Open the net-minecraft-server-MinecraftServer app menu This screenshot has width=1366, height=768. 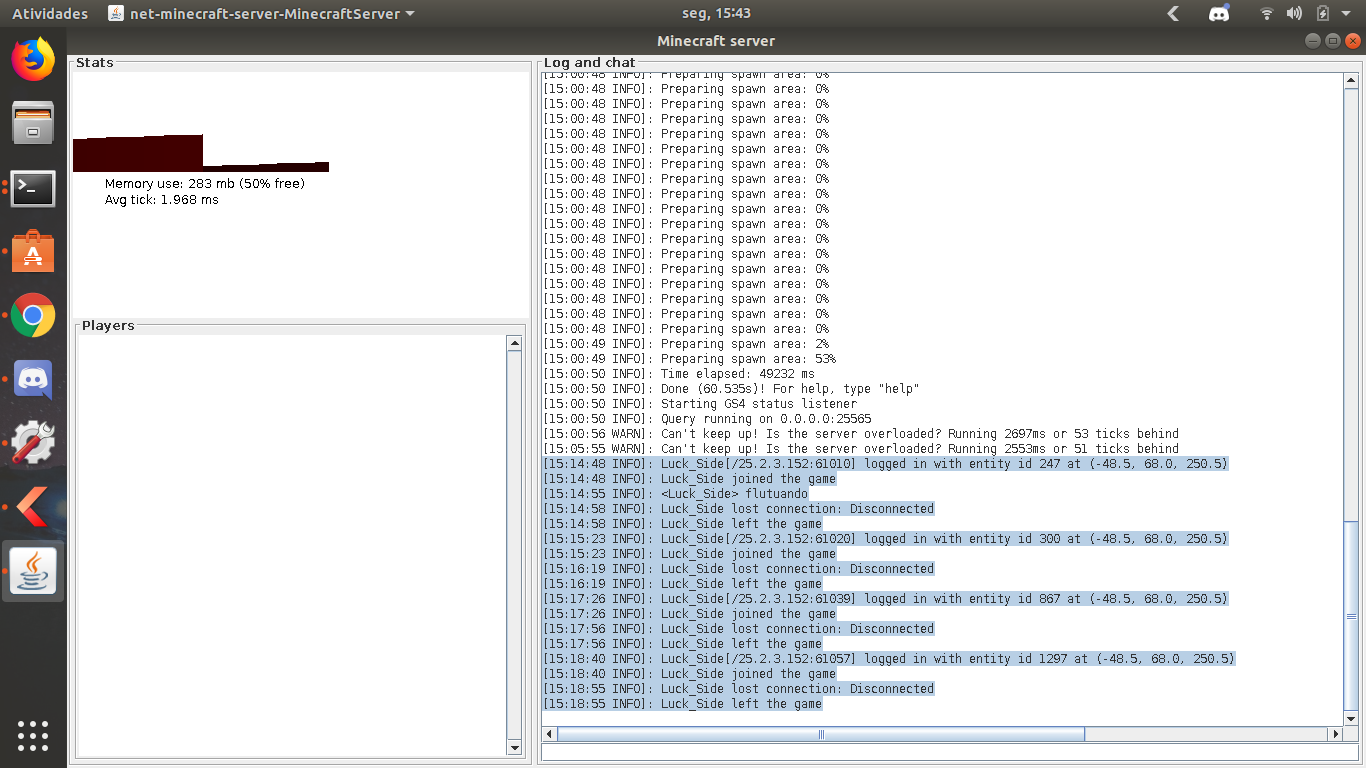pos(261,14)
